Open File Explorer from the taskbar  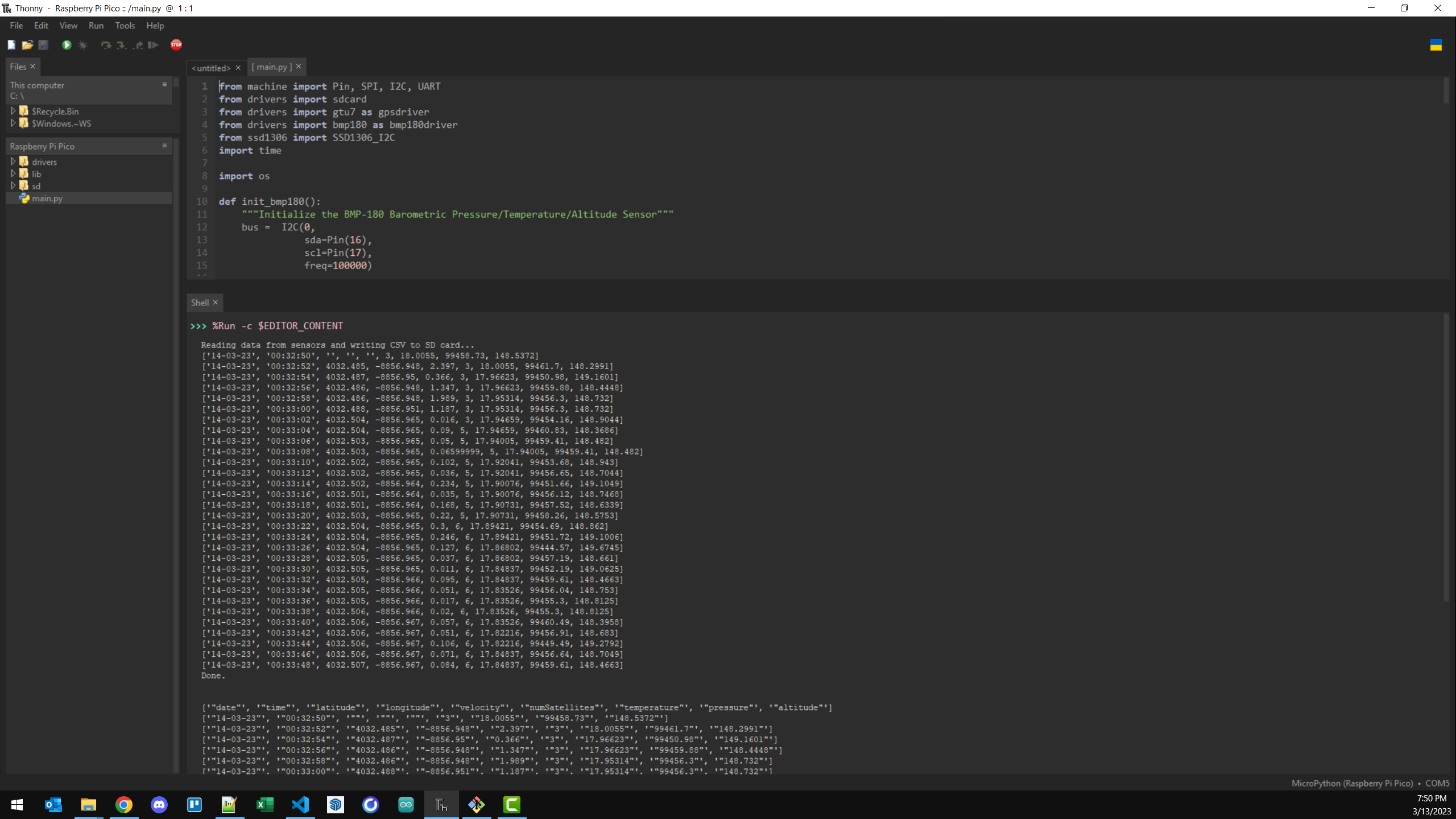coord(88,805)
